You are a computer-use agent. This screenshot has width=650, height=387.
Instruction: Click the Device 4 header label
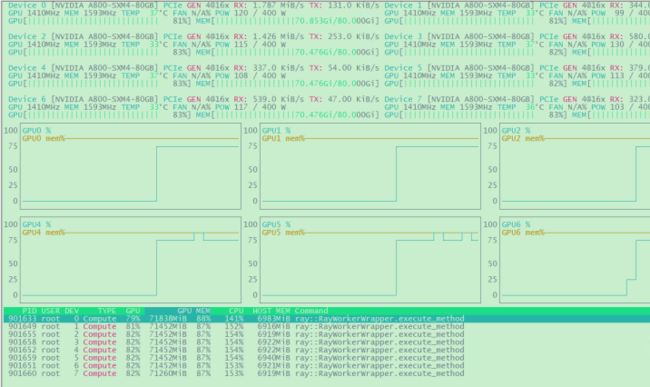(27, 68)
